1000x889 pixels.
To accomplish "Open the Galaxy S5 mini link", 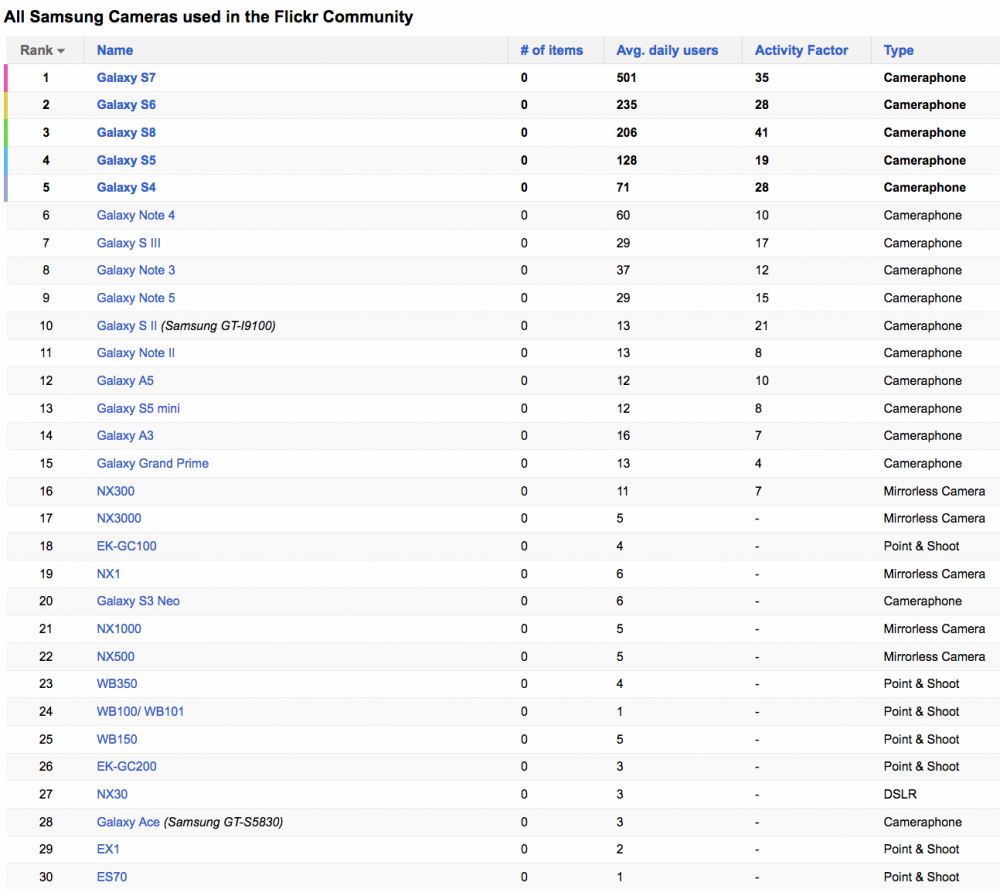I will (x=138, y=408).
